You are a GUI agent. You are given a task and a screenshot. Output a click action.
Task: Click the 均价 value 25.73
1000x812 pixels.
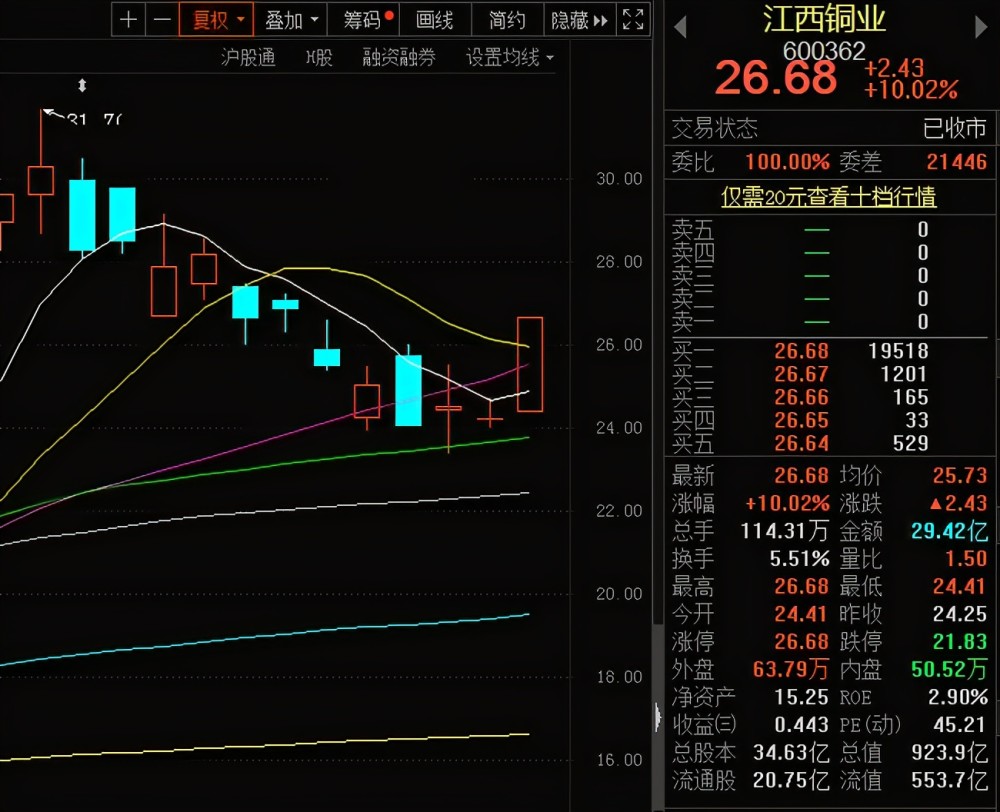point(960,475)
